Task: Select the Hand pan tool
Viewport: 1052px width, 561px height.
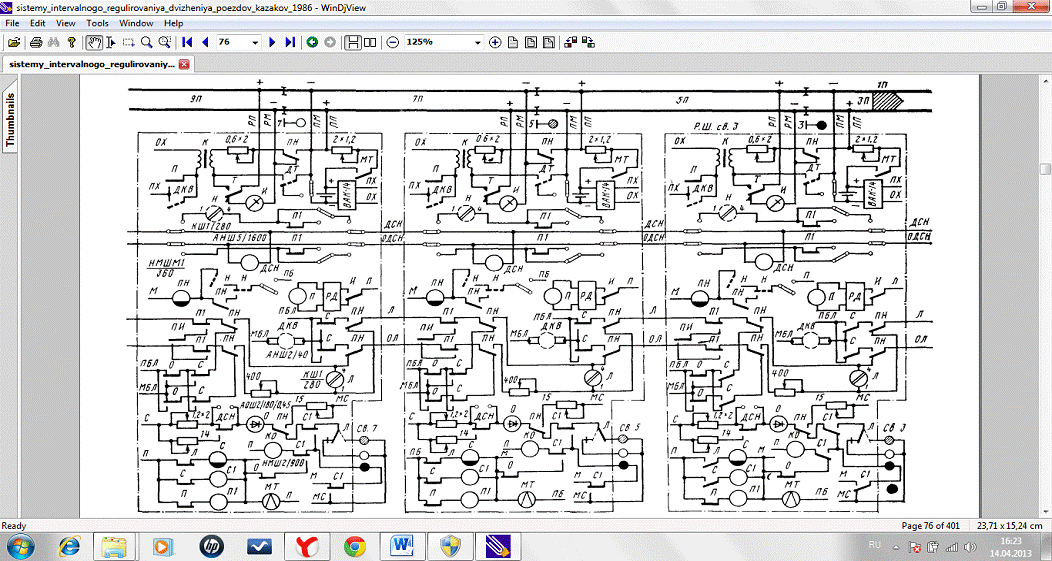Action: [94, 43]
